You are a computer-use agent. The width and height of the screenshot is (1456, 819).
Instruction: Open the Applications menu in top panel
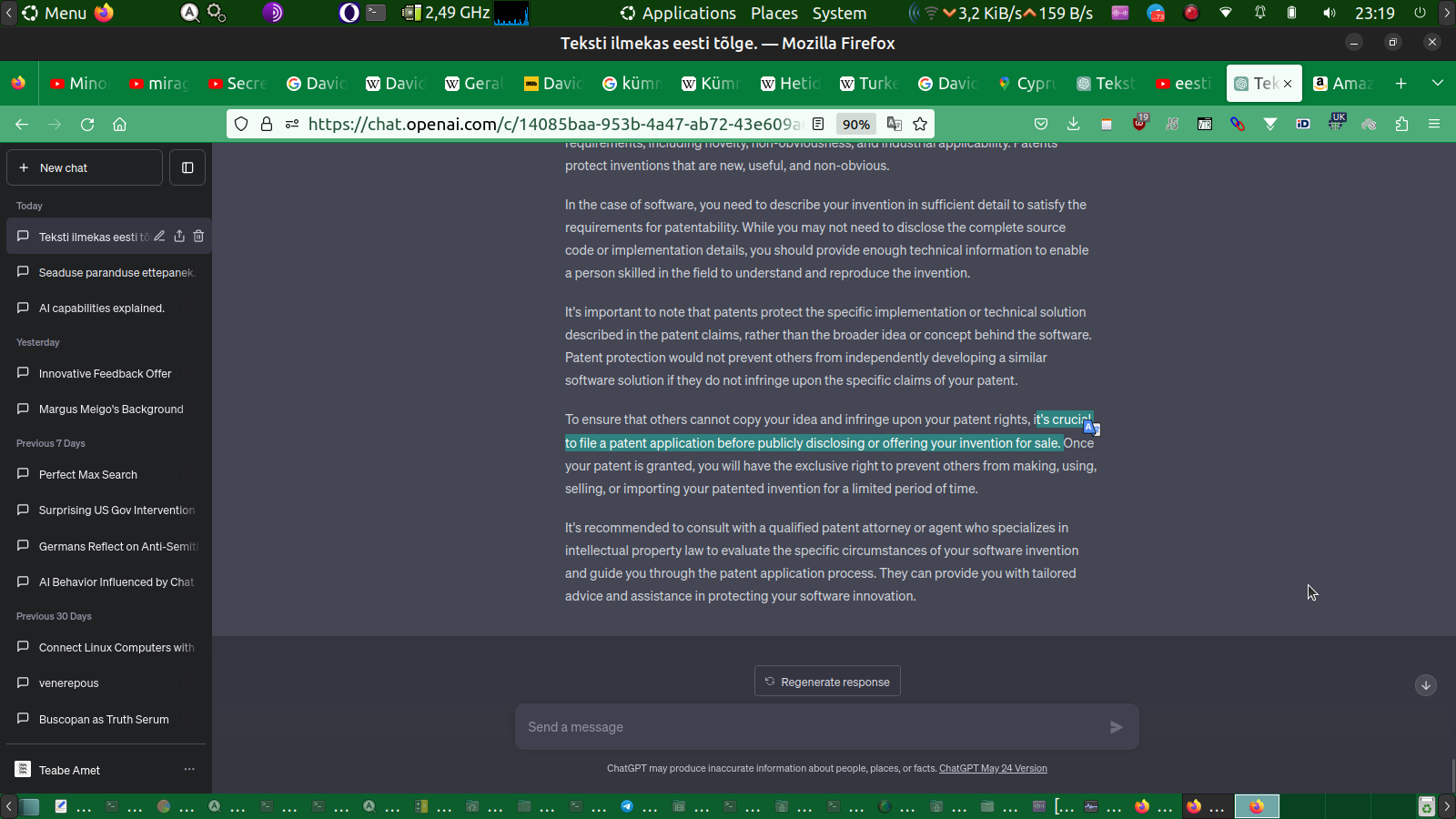point(678,13)
